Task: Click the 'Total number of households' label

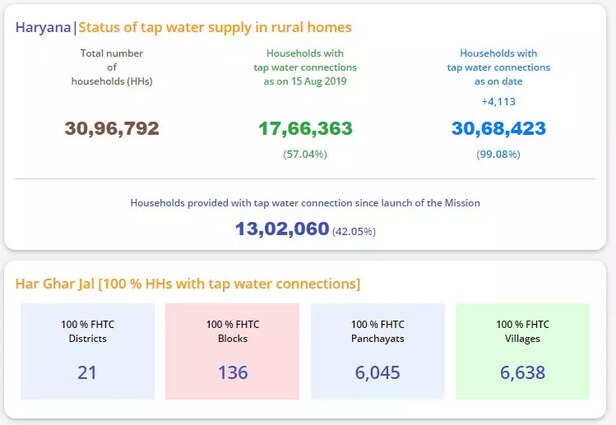Action: click(x=111, y=66)
